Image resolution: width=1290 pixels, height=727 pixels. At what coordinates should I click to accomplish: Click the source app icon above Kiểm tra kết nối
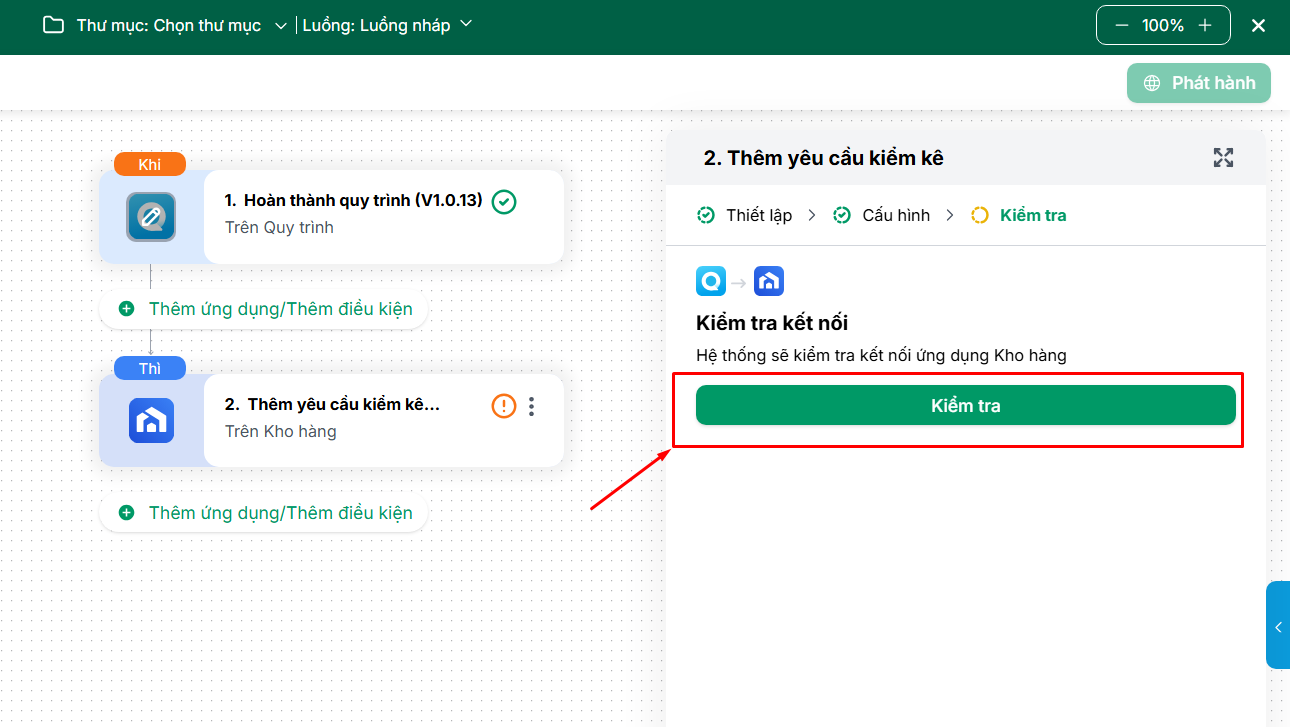click(x=711, y=281)
